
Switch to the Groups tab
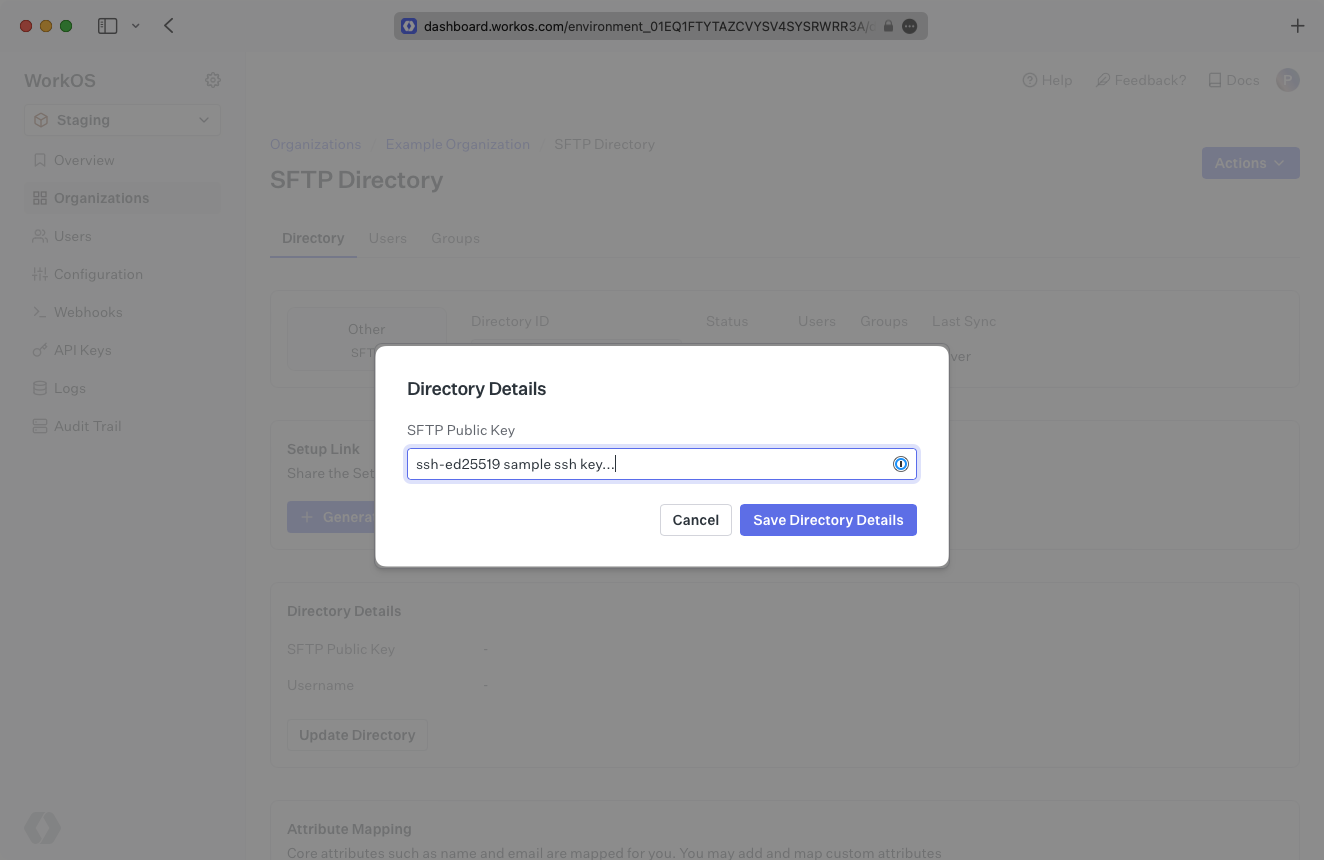click(x=455, y=238)
